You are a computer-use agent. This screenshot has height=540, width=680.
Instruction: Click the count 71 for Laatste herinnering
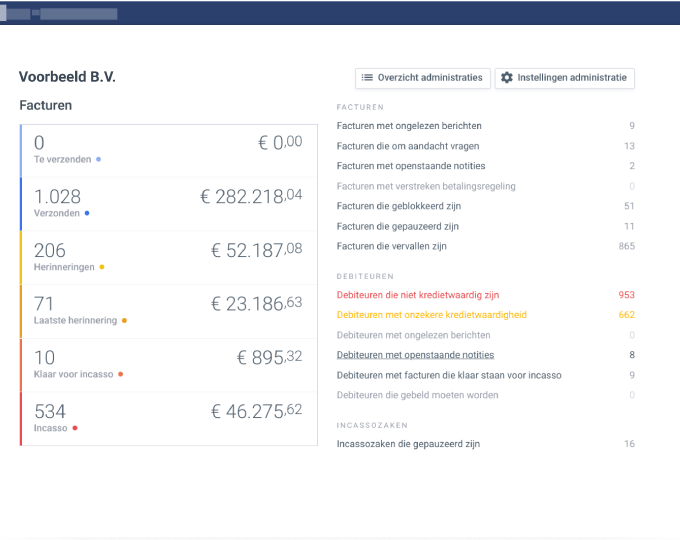[43, 304]
